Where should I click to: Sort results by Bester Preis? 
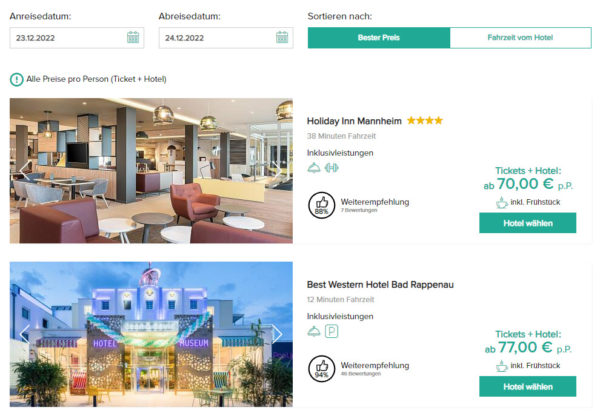tap(379, 38)
